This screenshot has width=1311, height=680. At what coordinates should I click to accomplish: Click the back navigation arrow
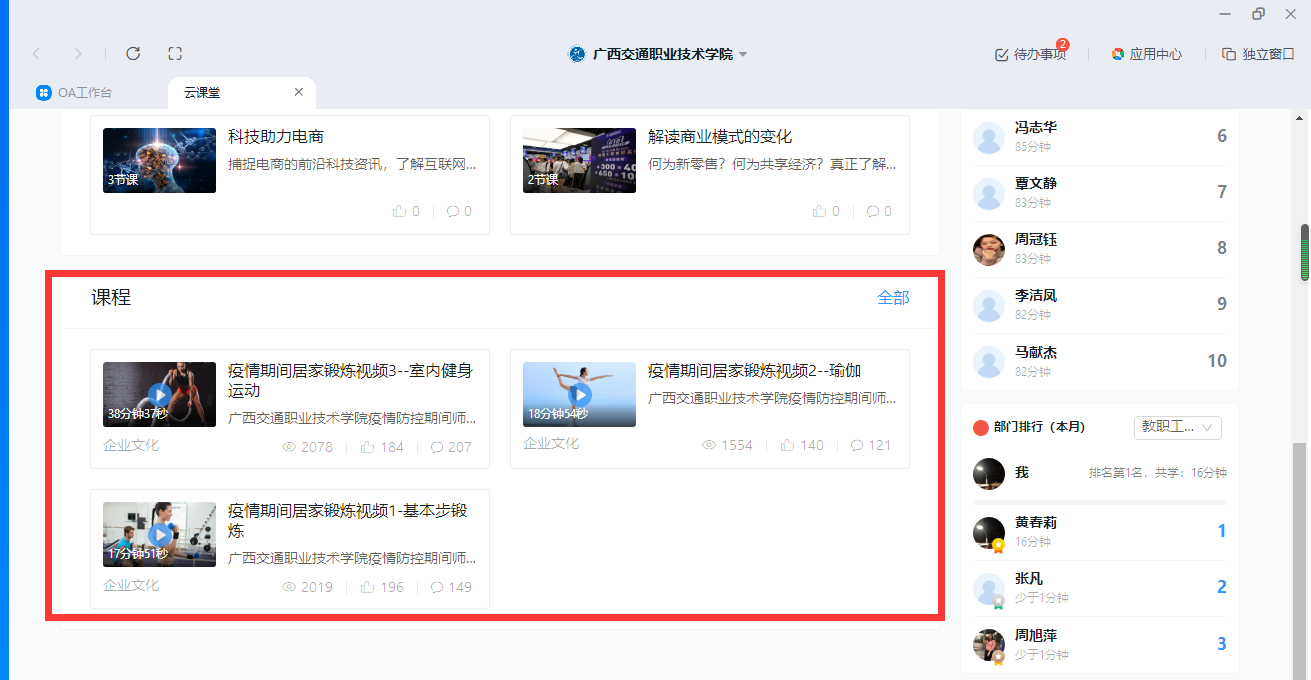pos(37,54)
